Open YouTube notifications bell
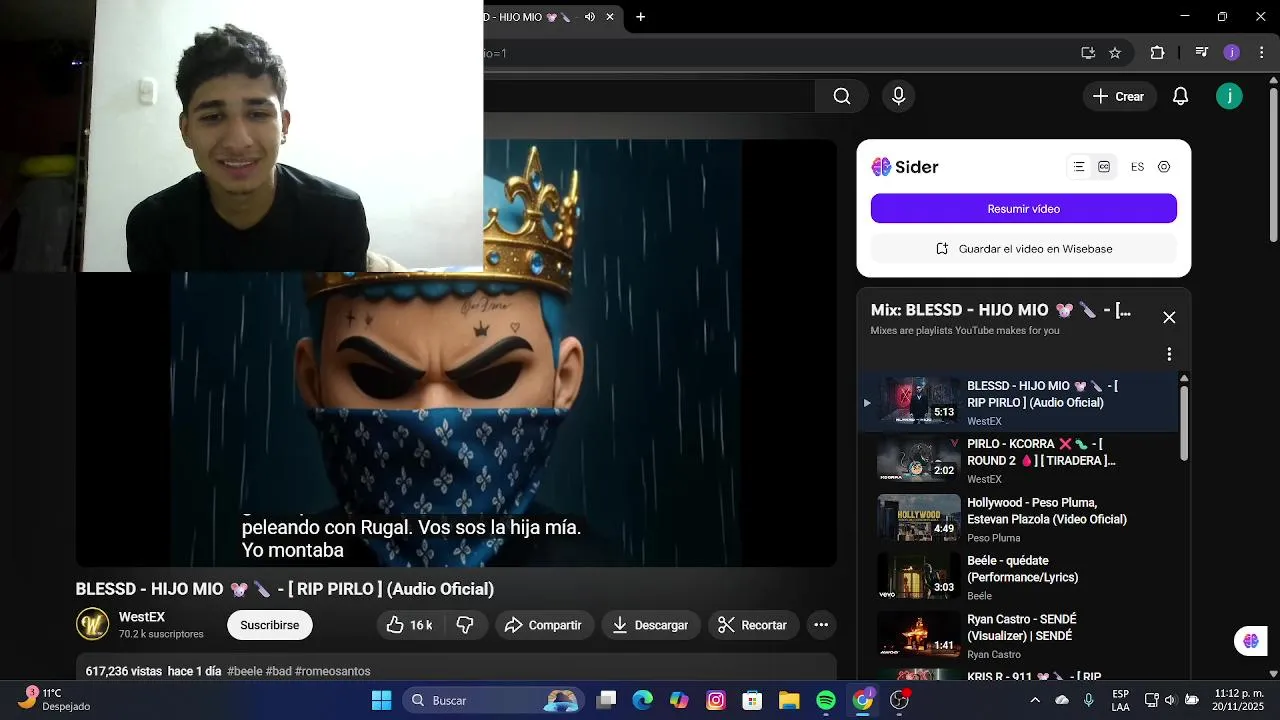The image size is (1280, 720). click(1180, 96)
